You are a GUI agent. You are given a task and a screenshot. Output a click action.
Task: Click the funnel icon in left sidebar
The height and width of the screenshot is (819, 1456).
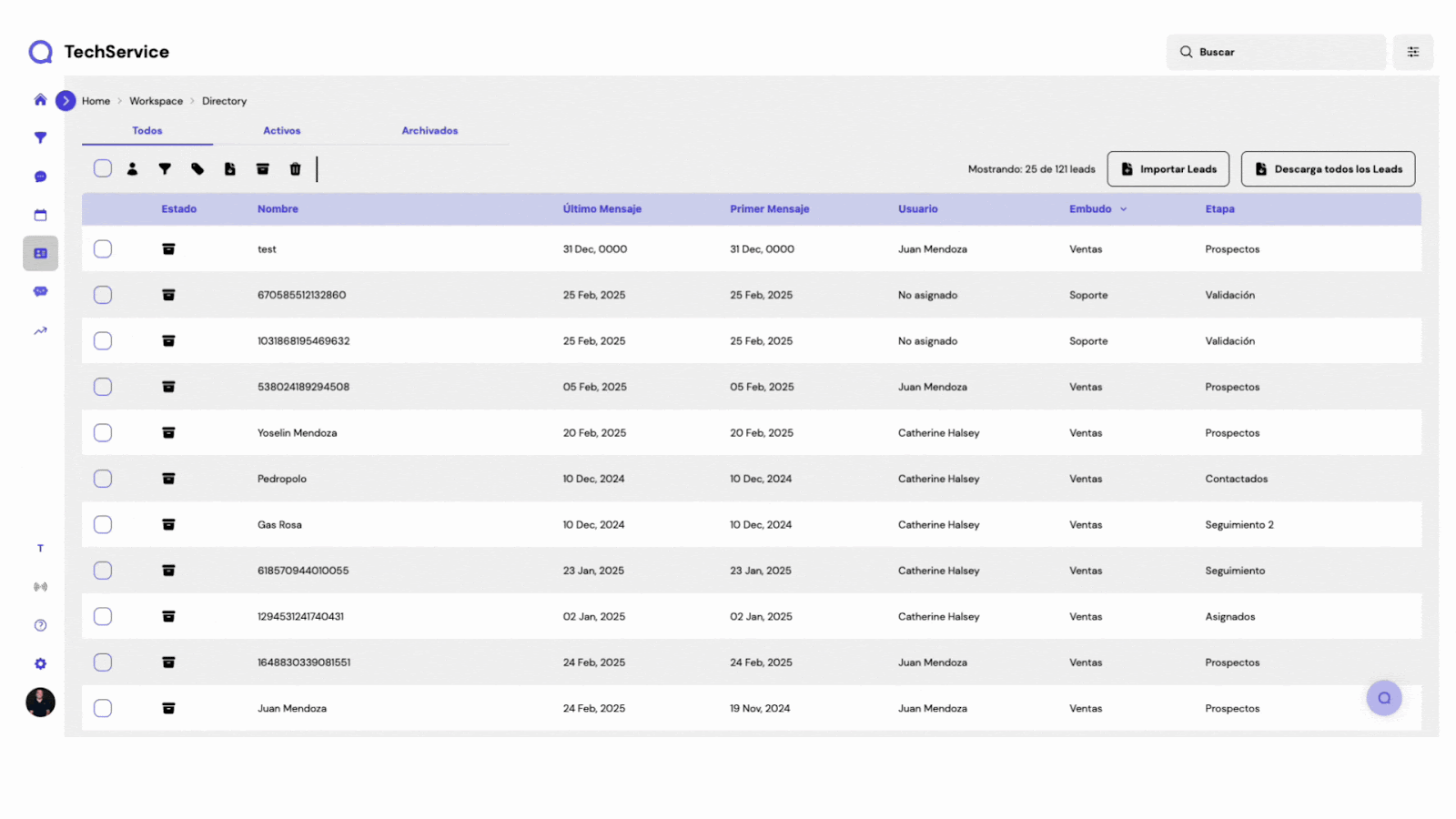coord(40,138)
